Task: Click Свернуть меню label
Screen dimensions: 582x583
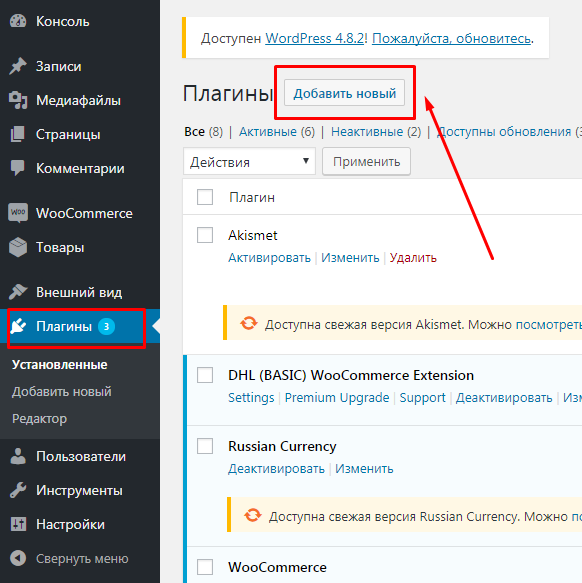Action: coord(82,558)
